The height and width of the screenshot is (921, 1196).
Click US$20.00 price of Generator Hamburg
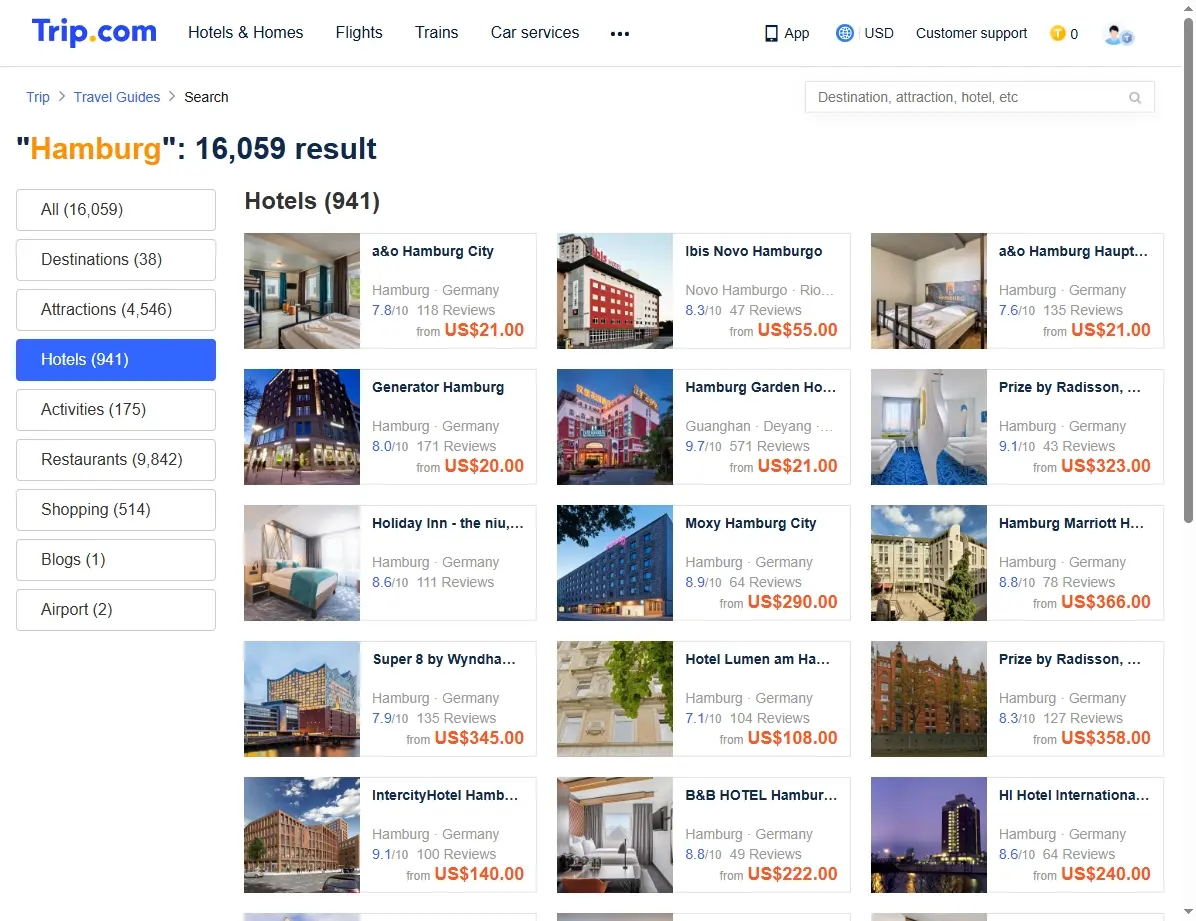[484, 466]
